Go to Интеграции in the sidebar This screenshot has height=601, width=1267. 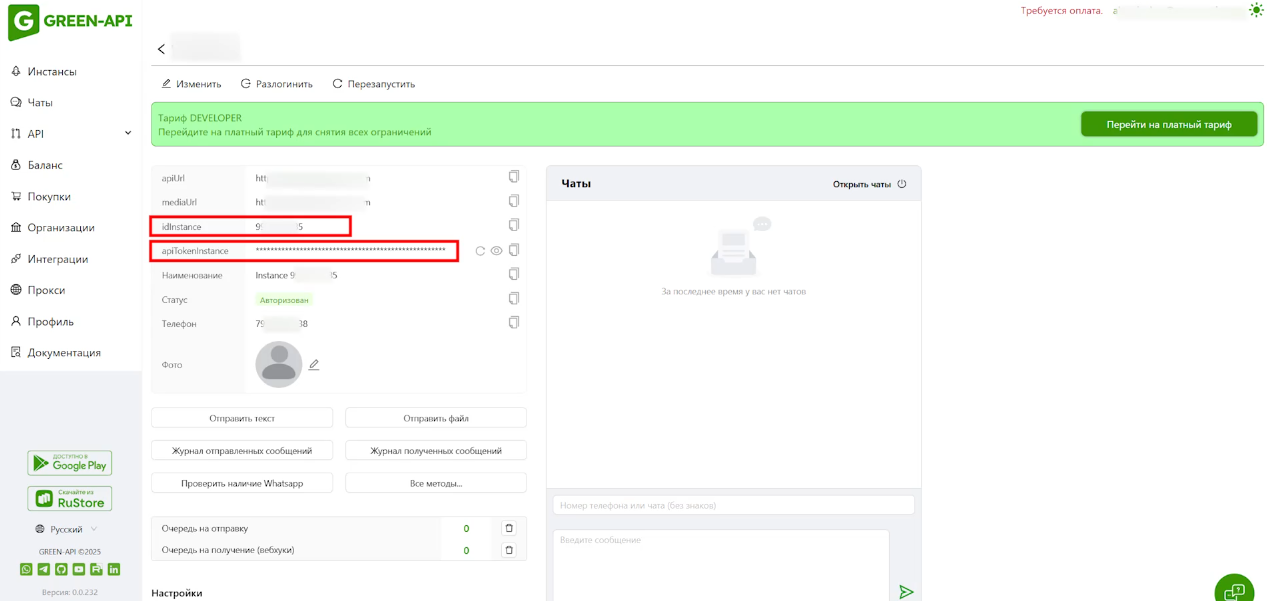[x=57, y=259]
